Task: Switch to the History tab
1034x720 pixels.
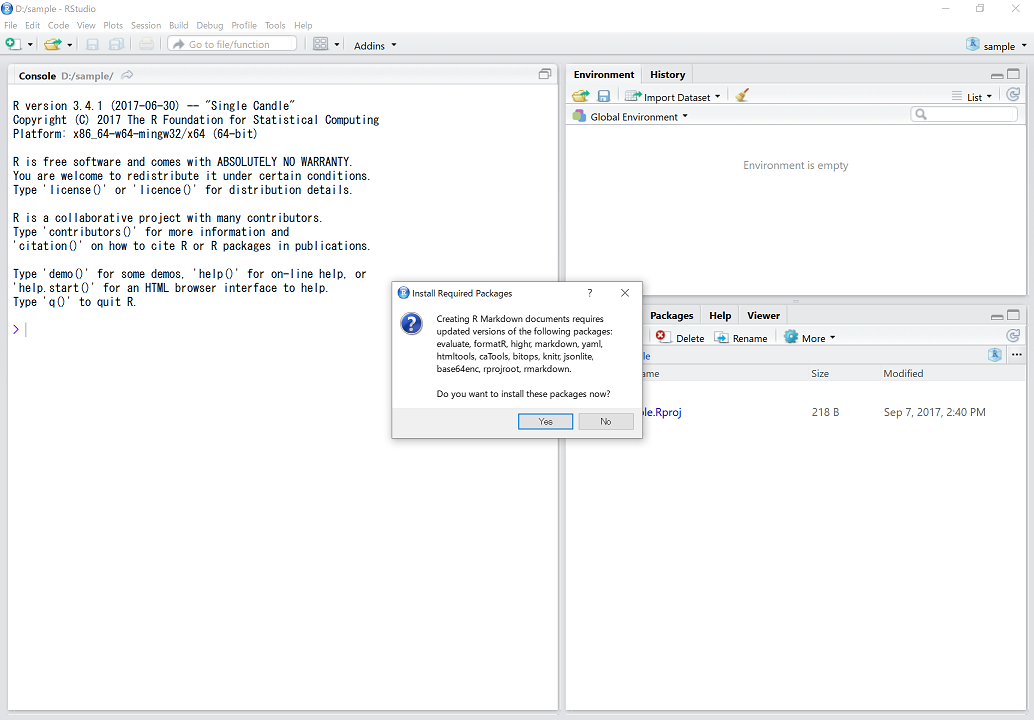Action: click(668, 75)
